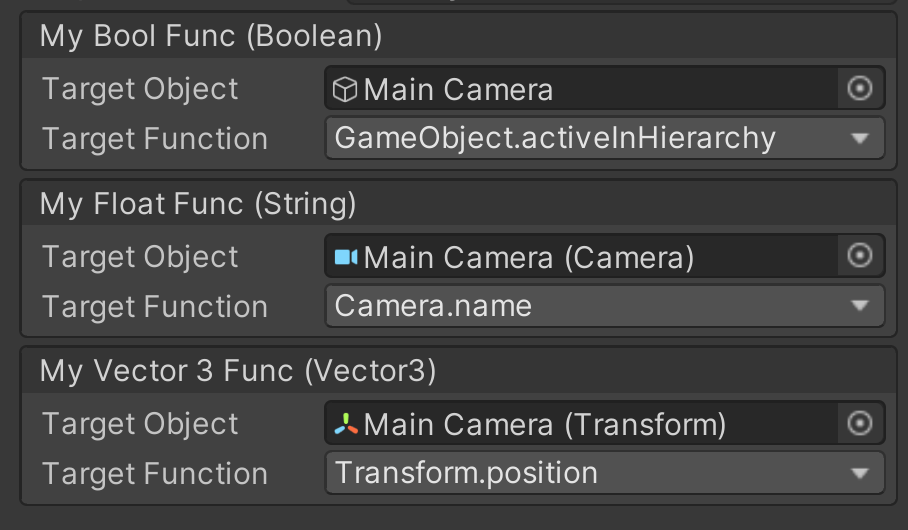Click Target Function label under My Float Func
The width and height of the screenshot is (908, 530).
click(155, 307)
